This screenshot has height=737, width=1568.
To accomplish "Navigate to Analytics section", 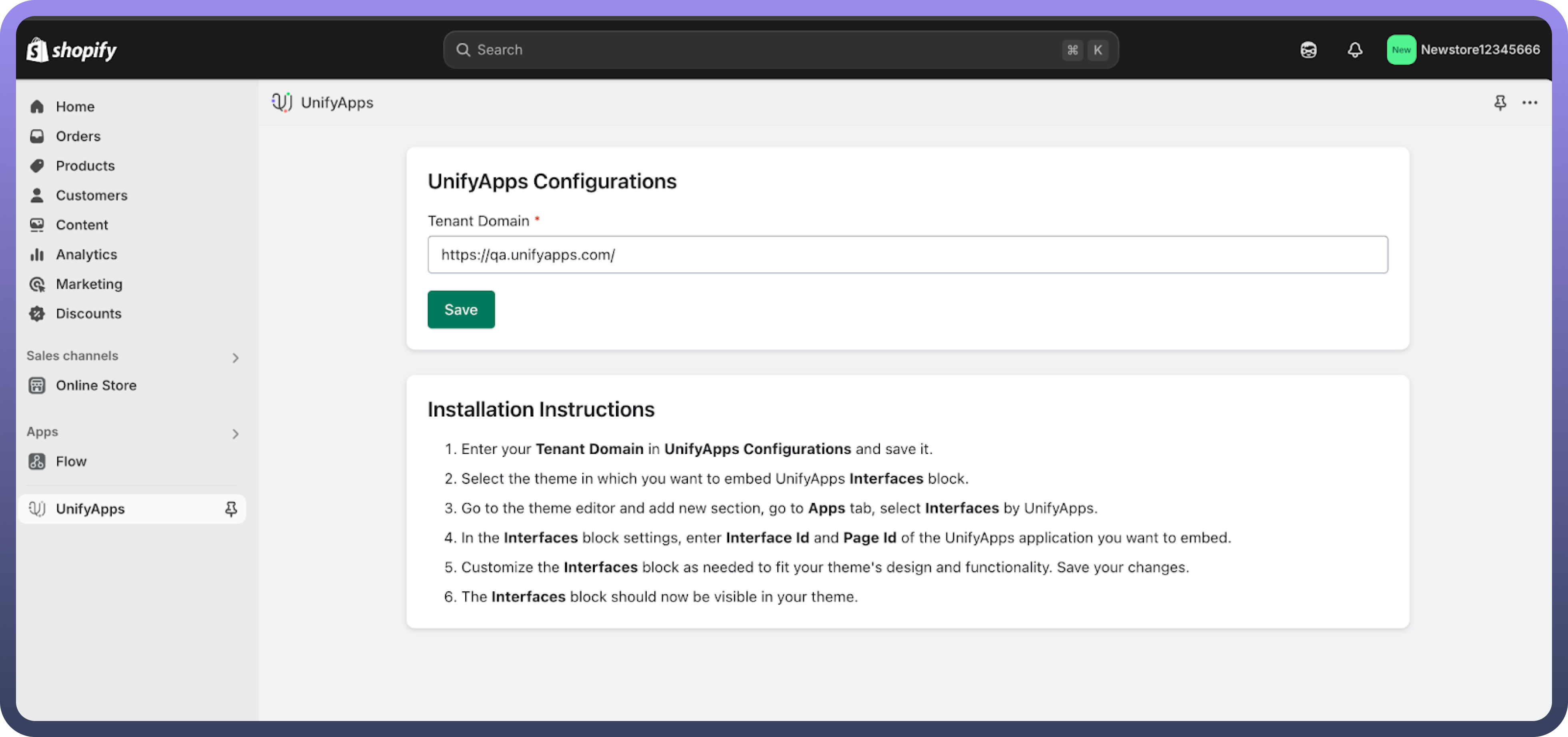I will 86,254.
